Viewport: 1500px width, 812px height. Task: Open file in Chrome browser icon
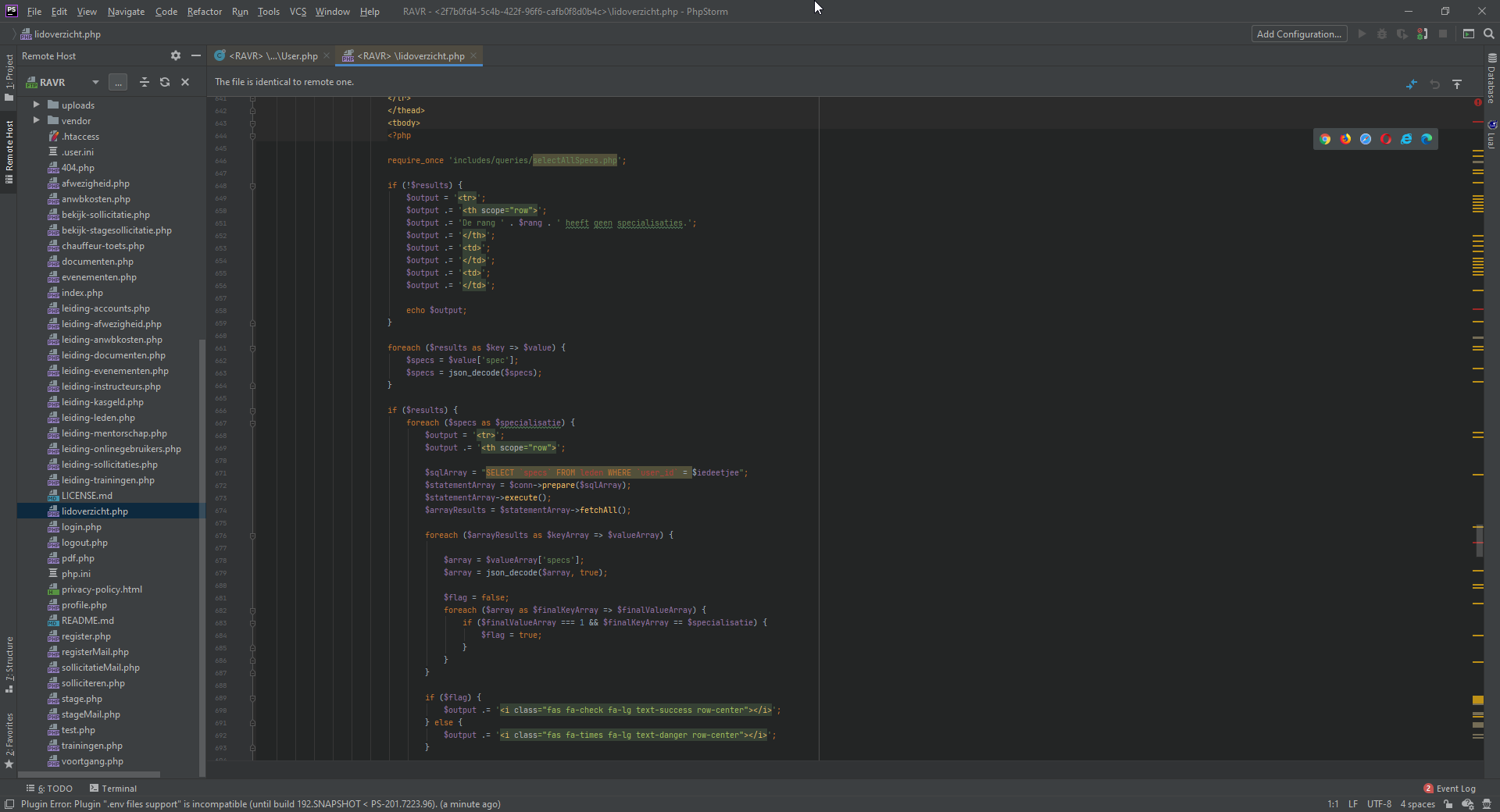tap(1325, 139)
